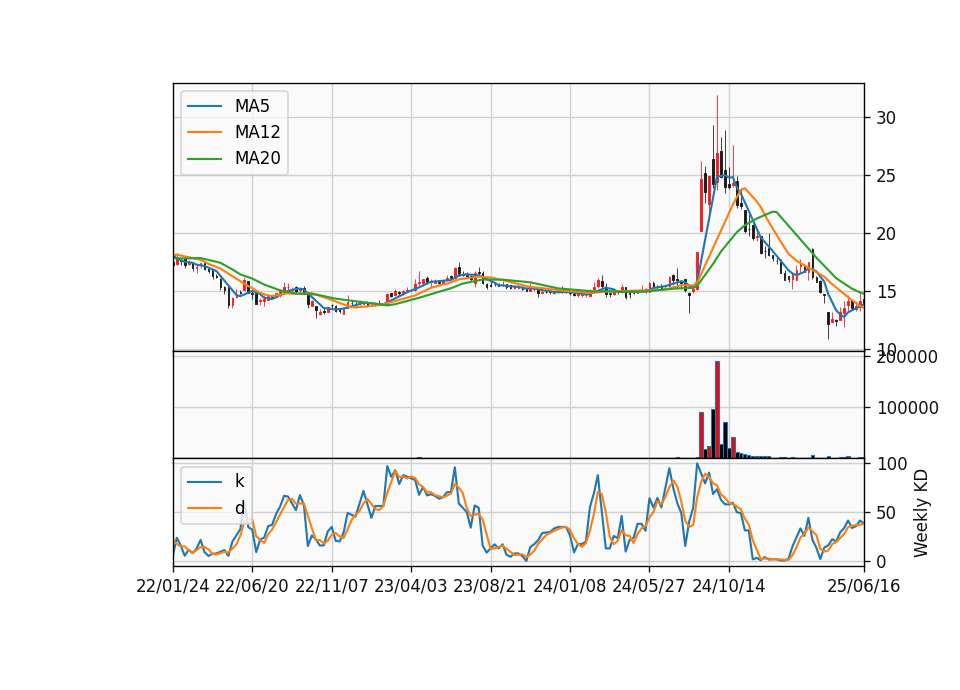Click the Weekly KD axis title
The image size is (960, 690).
[x=921, y=513]
